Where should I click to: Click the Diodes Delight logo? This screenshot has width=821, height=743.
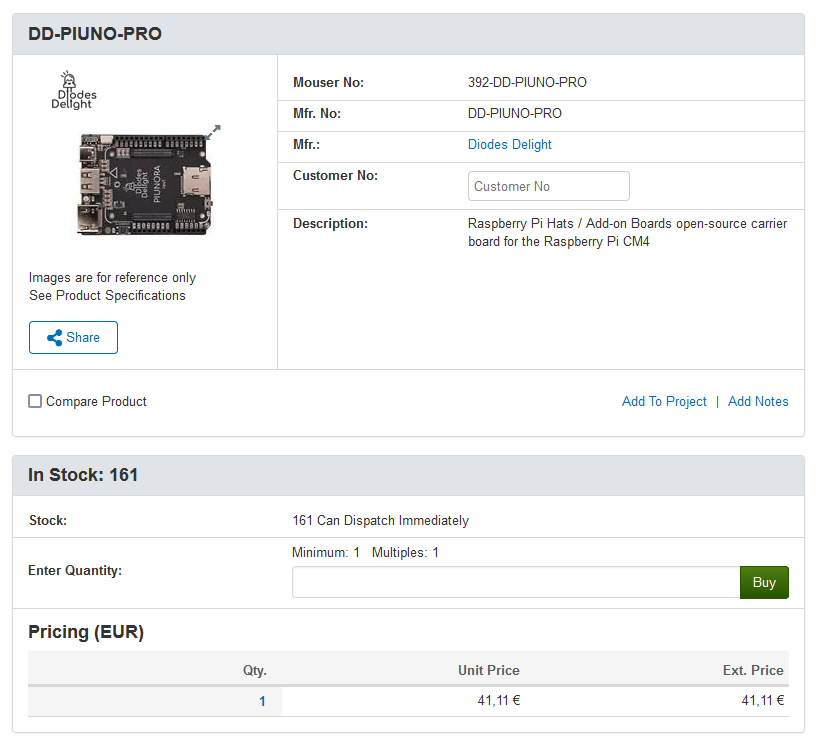74,90
